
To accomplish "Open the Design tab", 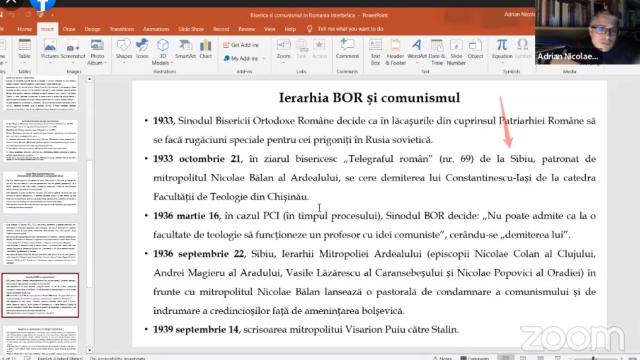I will point(92,29).
